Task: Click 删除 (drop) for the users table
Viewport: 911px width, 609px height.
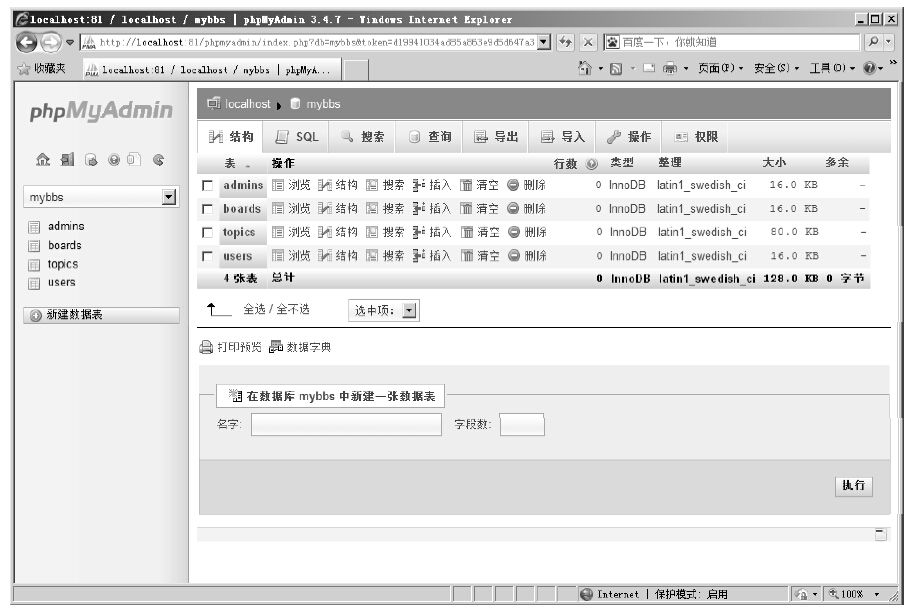Action: coord(528,256)
